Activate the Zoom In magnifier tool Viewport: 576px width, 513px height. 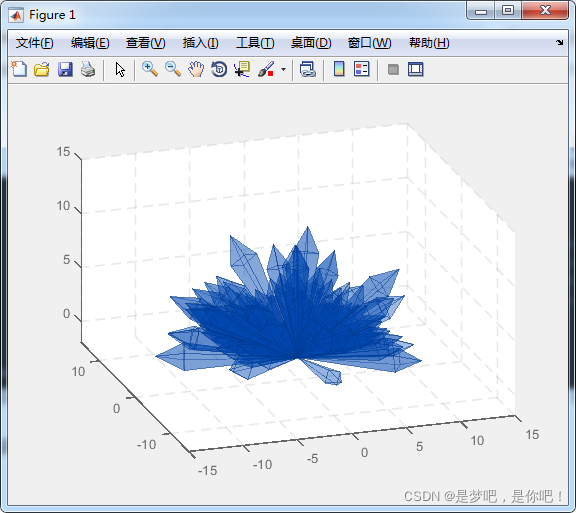tap(150, 69)
